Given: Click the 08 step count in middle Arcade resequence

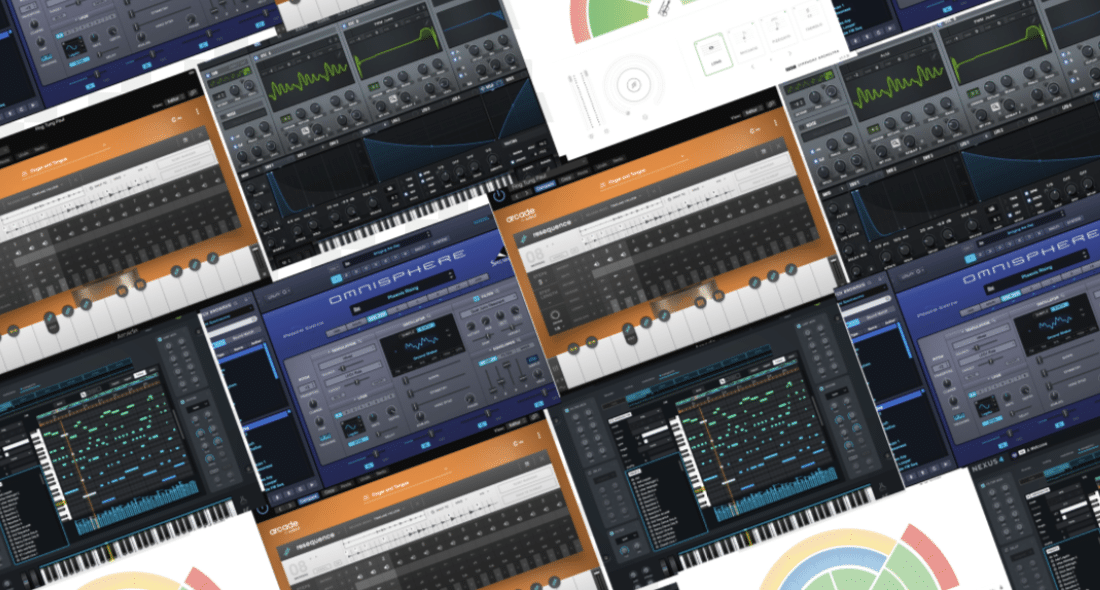Looking at the screenshot, I should coord(535,257).
